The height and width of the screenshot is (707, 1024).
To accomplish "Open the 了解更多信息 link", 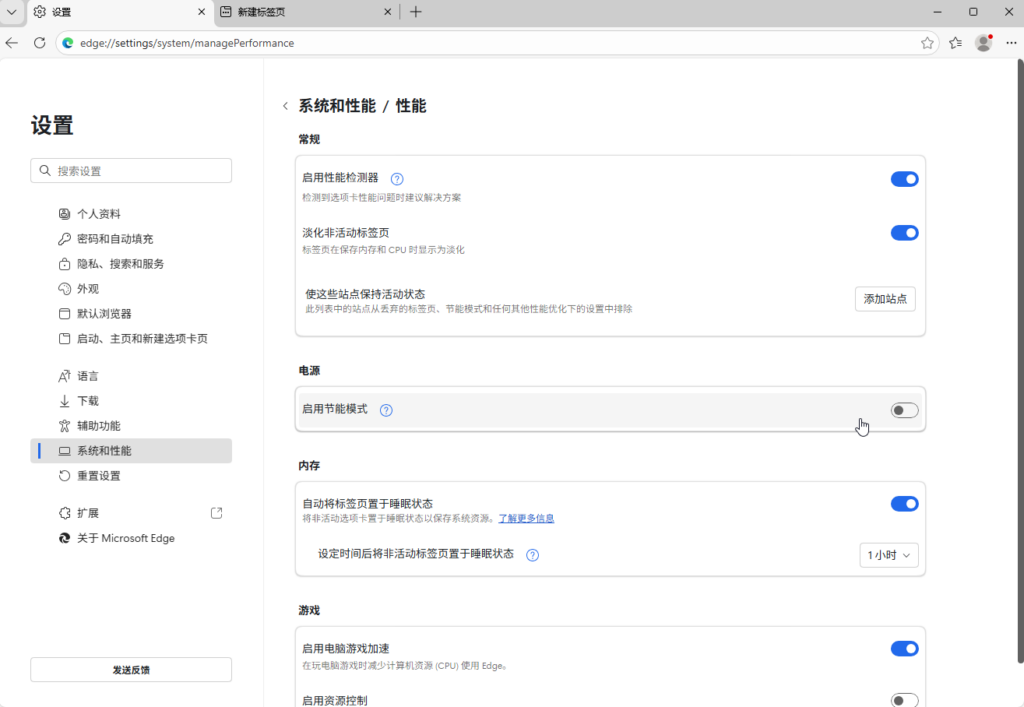I will click(x=526, y=519).
